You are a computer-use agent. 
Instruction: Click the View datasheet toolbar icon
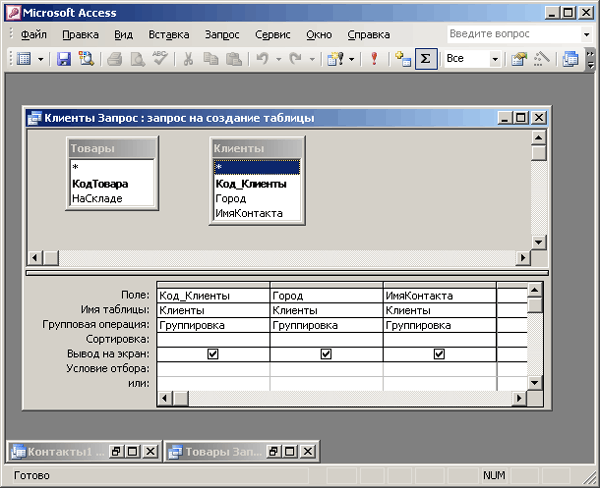[24, 59]
